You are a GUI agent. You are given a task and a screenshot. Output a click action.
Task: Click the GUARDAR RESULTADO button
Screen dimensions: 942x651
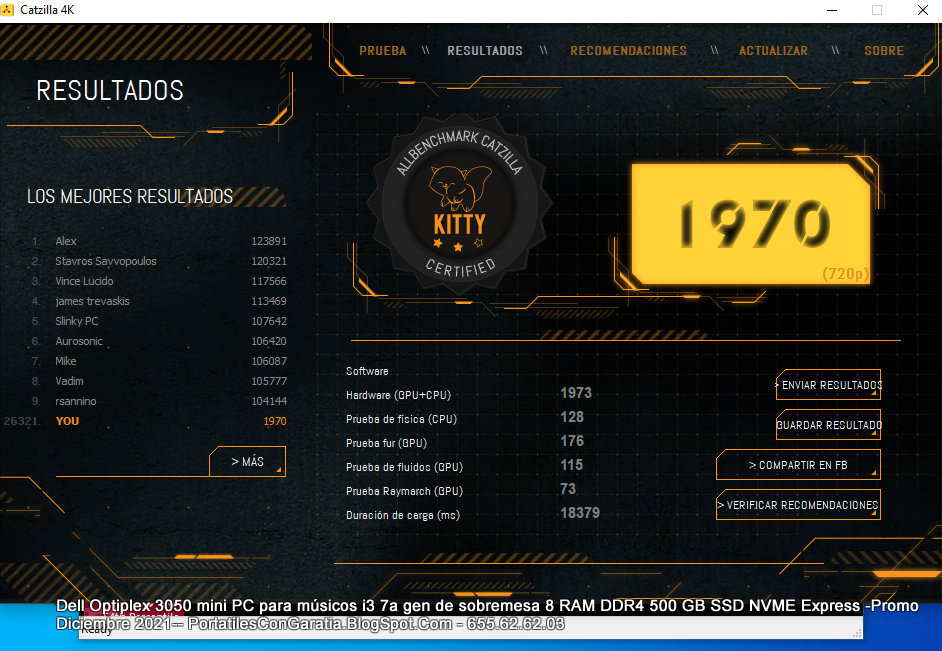click(828, 425)
